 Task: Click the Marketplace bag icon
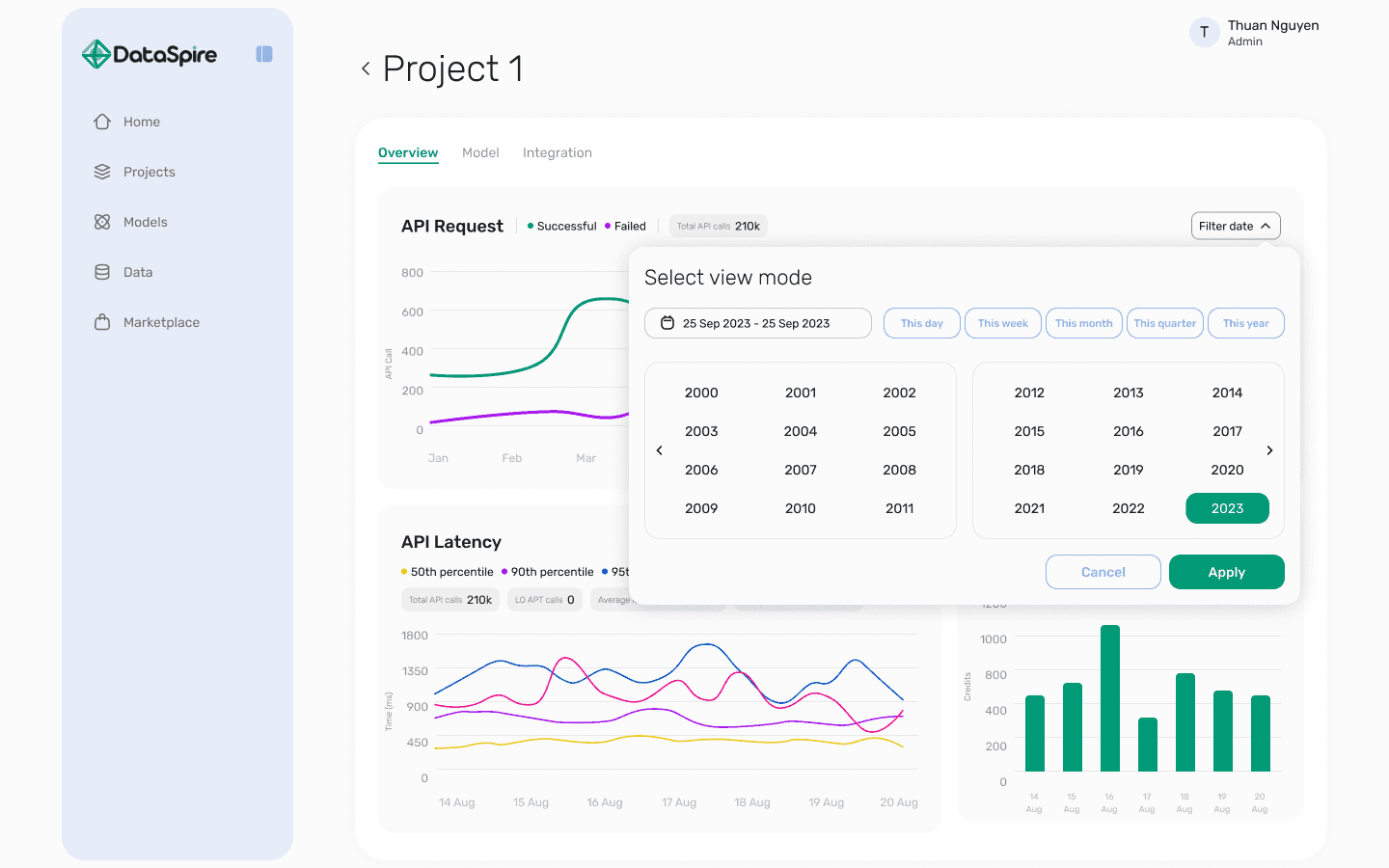102,322
